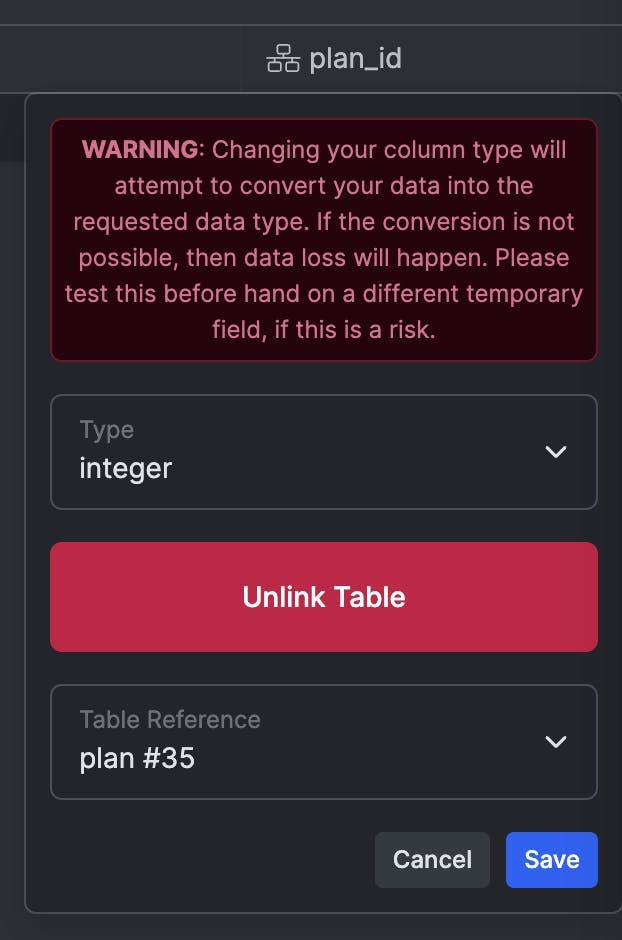Open the Type field showing integer
This screenshot has height=940, width=622.
tap(324, 452)
